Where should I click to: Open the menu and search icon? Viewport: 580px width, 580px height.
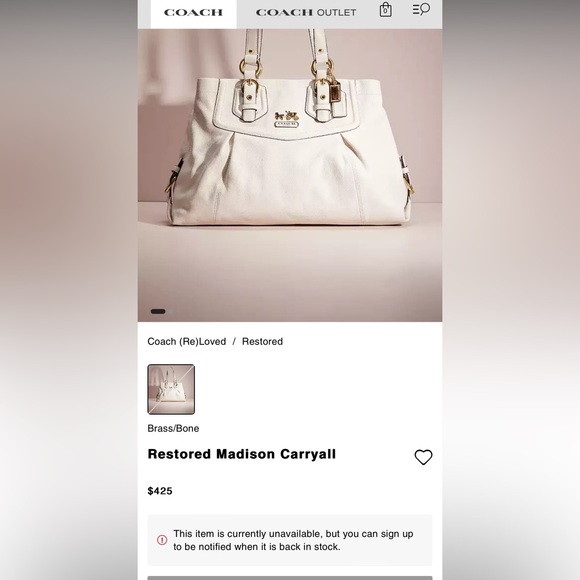(x=421, y=9)
